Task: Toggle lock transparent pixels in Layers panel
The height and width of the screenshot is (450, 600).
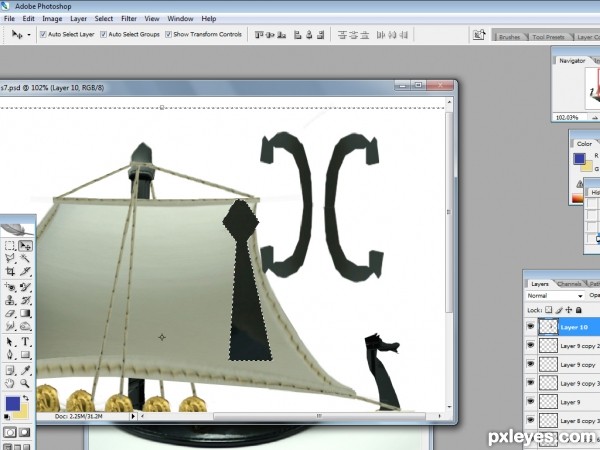Action: click(x=549, y=310)
